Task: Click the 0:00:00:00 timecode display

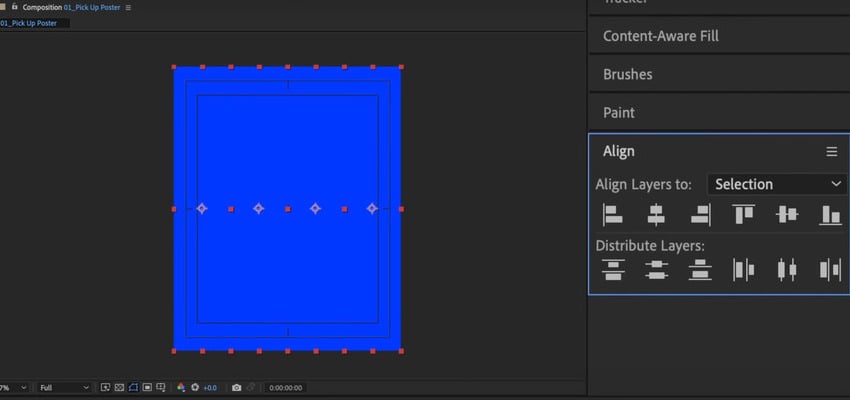Action: pos(286,388)
